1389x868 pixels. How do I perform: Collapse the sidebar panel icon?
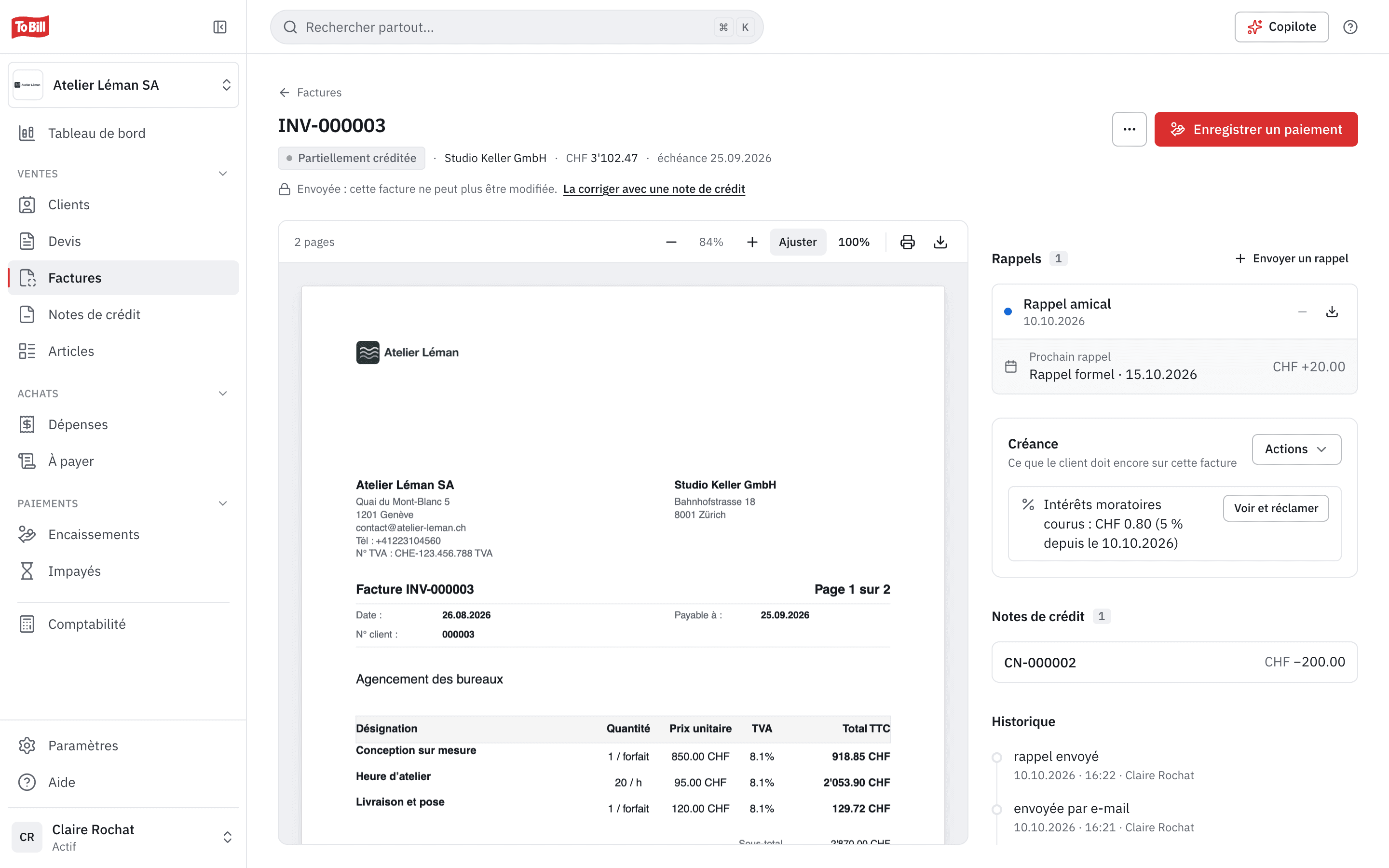coord(220,27)
